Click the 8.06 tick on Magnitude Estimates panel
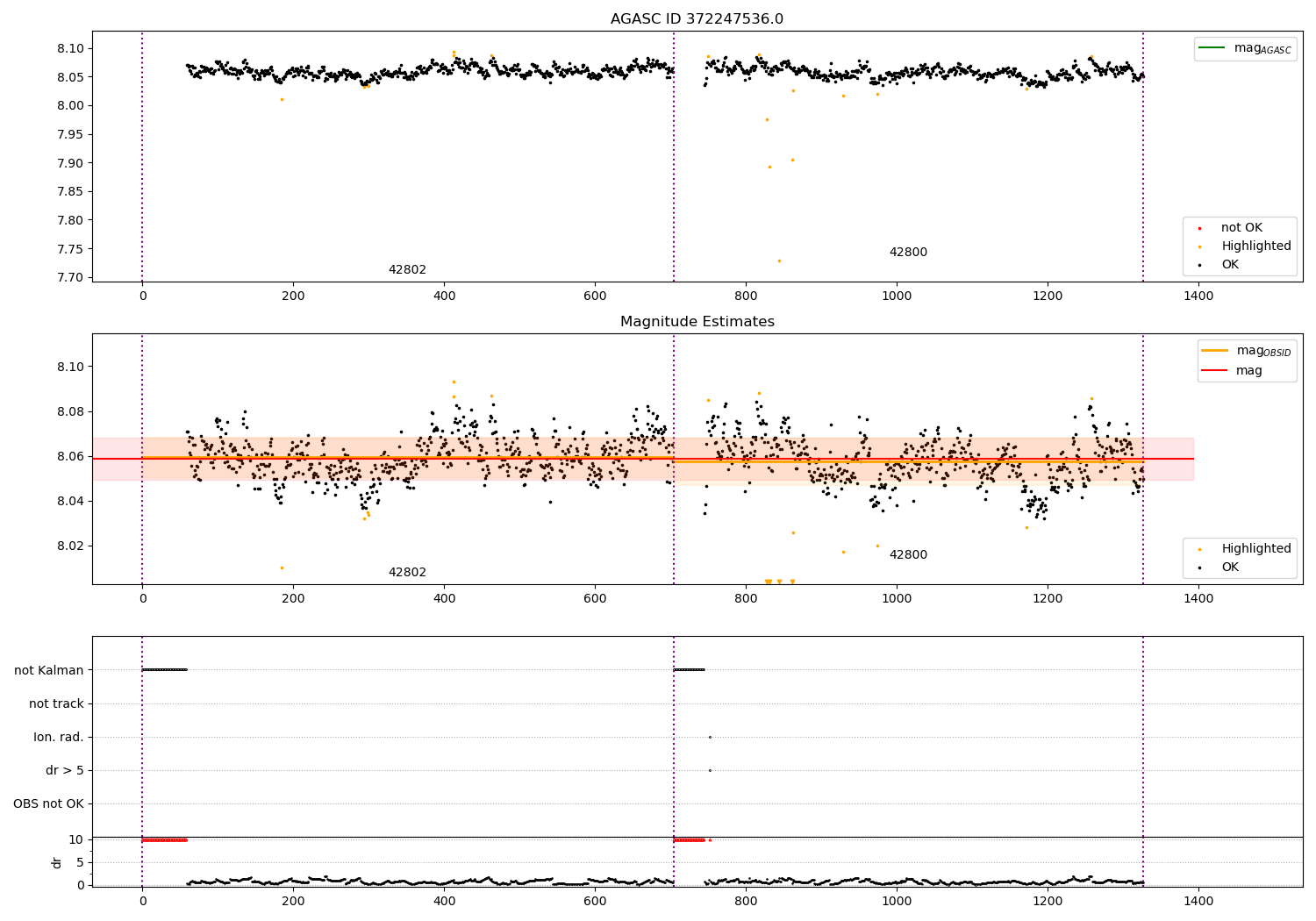The height and width of the screenshot is (921, 1316). [x=70, y=457]
